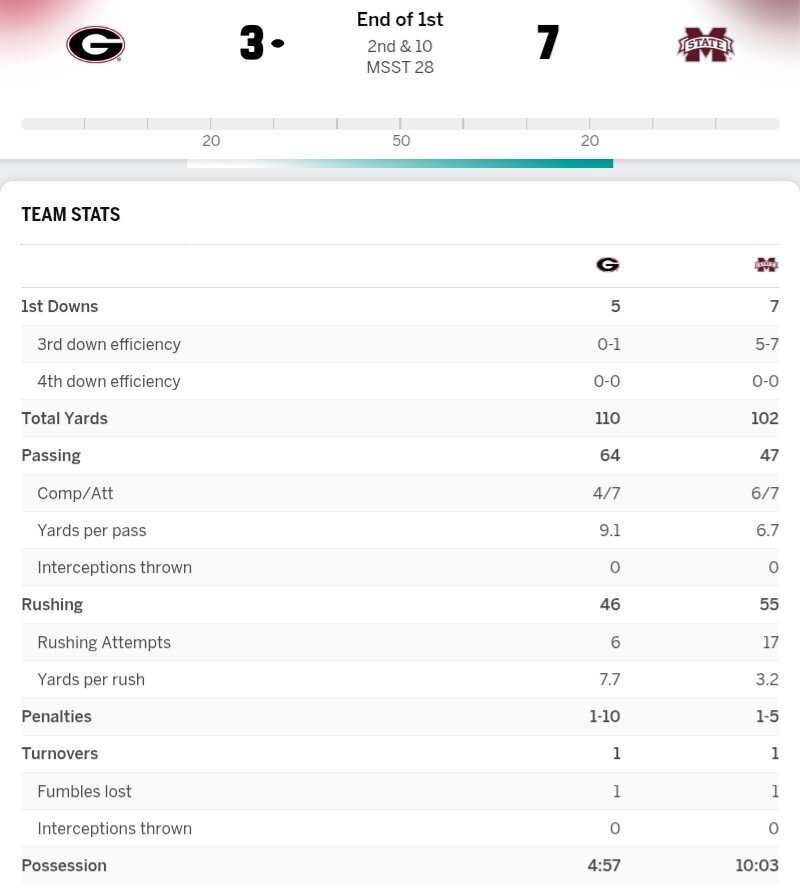
Task: Select the Penalties row label
Action: pos(56,717)
